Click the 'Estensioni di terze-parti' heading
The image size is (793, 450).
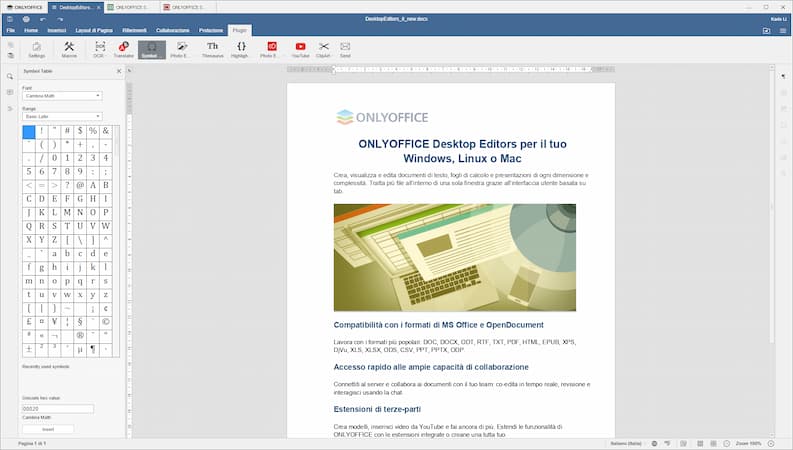(377, 409)
